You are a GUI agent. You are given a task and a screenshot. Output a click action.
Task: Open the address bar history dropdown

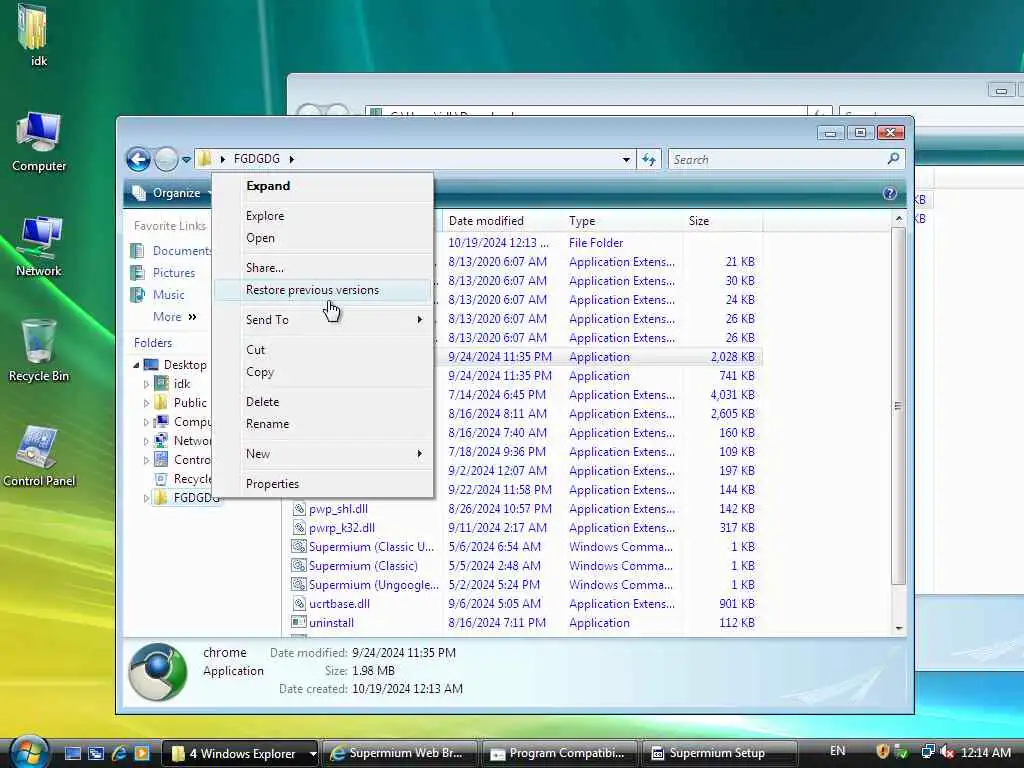click(626, 159)
